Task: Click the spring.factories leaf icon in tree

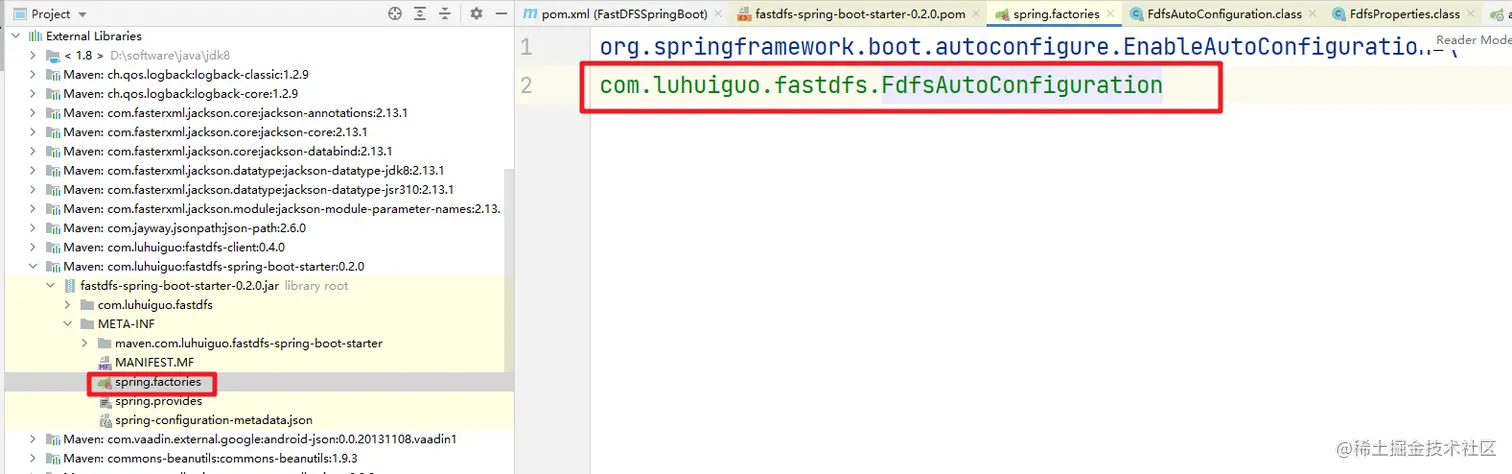Action: pyautogui.click(x=104, y=382)
